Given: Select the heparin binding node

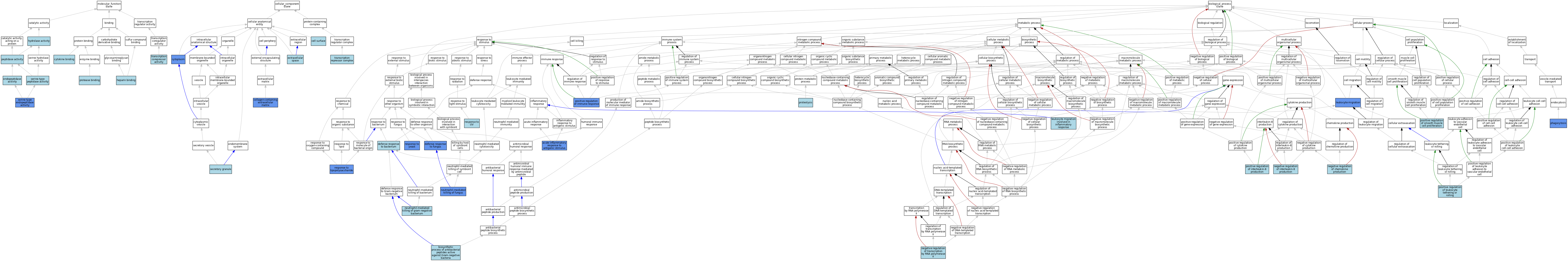Looking at the screenshot, I should point(126,81).
